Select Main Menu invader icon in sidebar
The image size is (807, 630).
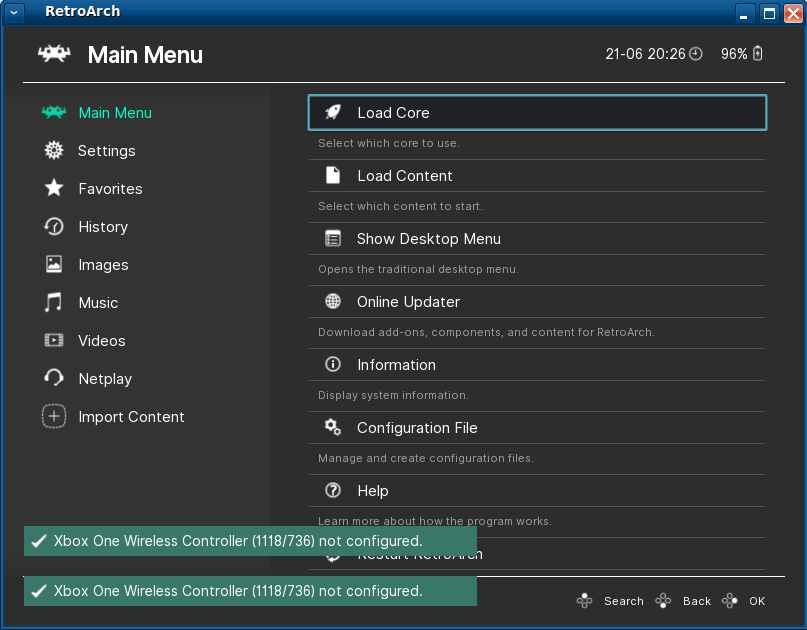[54, 112]
